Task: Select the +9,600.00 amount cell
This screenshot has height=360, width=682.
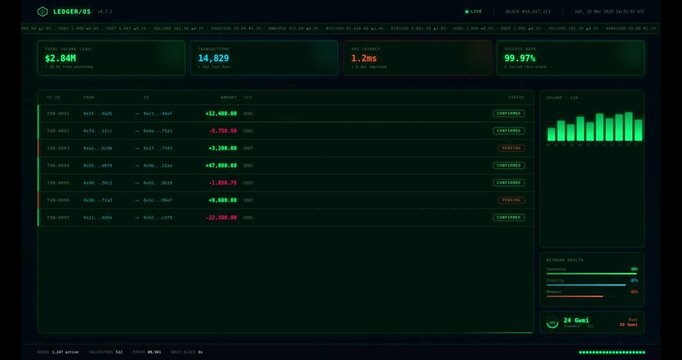Action: 223,200
